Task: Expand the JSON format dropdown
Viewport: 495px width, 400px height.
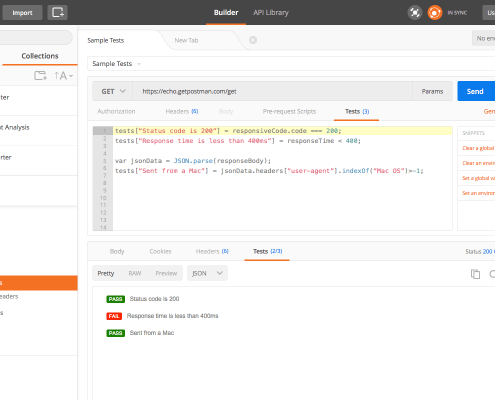Action: point(207,273)
